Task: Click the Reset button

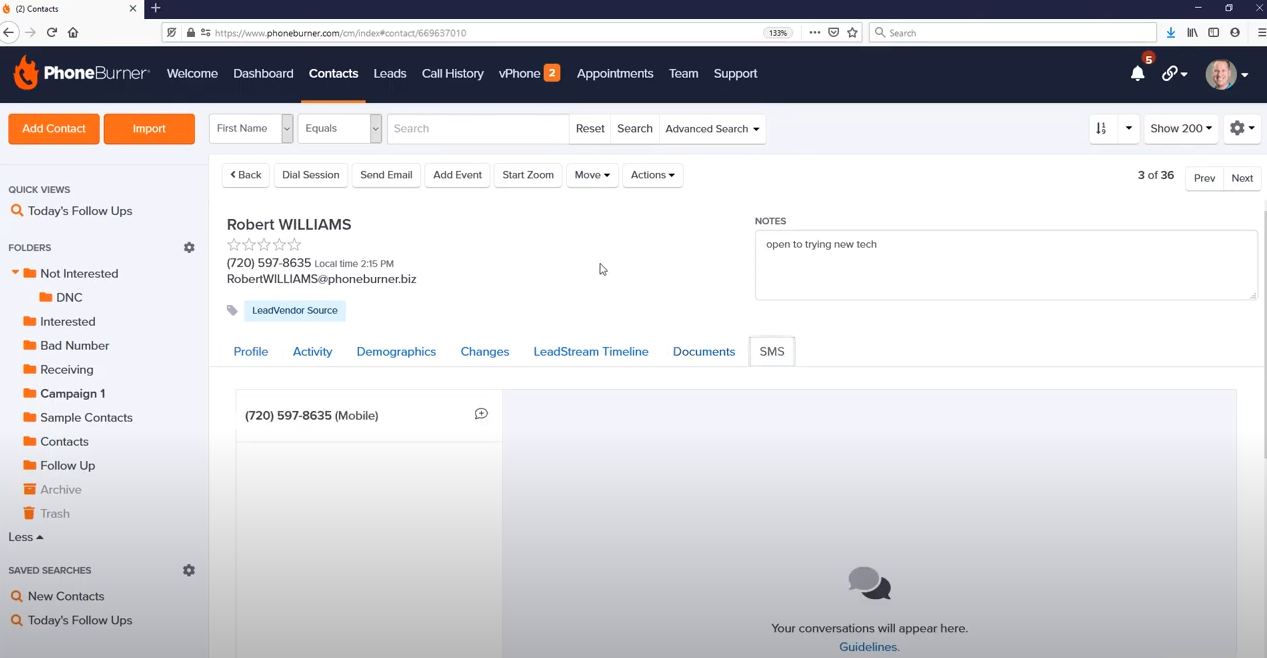Action: point(590,128)
